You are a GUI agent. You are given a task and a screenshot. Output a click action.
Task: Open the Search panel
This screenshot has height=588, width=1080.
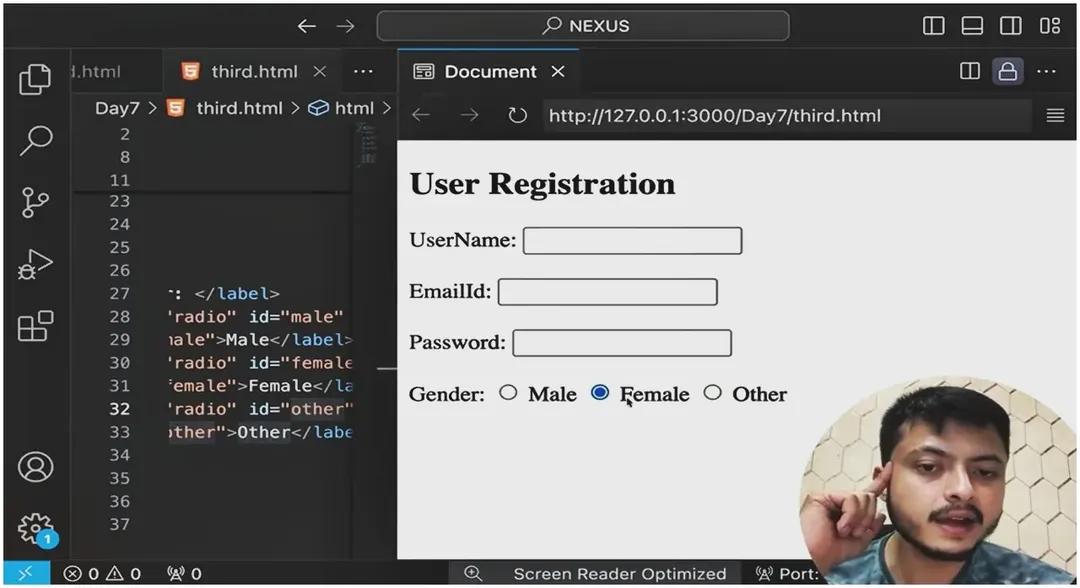pos(36,140)
